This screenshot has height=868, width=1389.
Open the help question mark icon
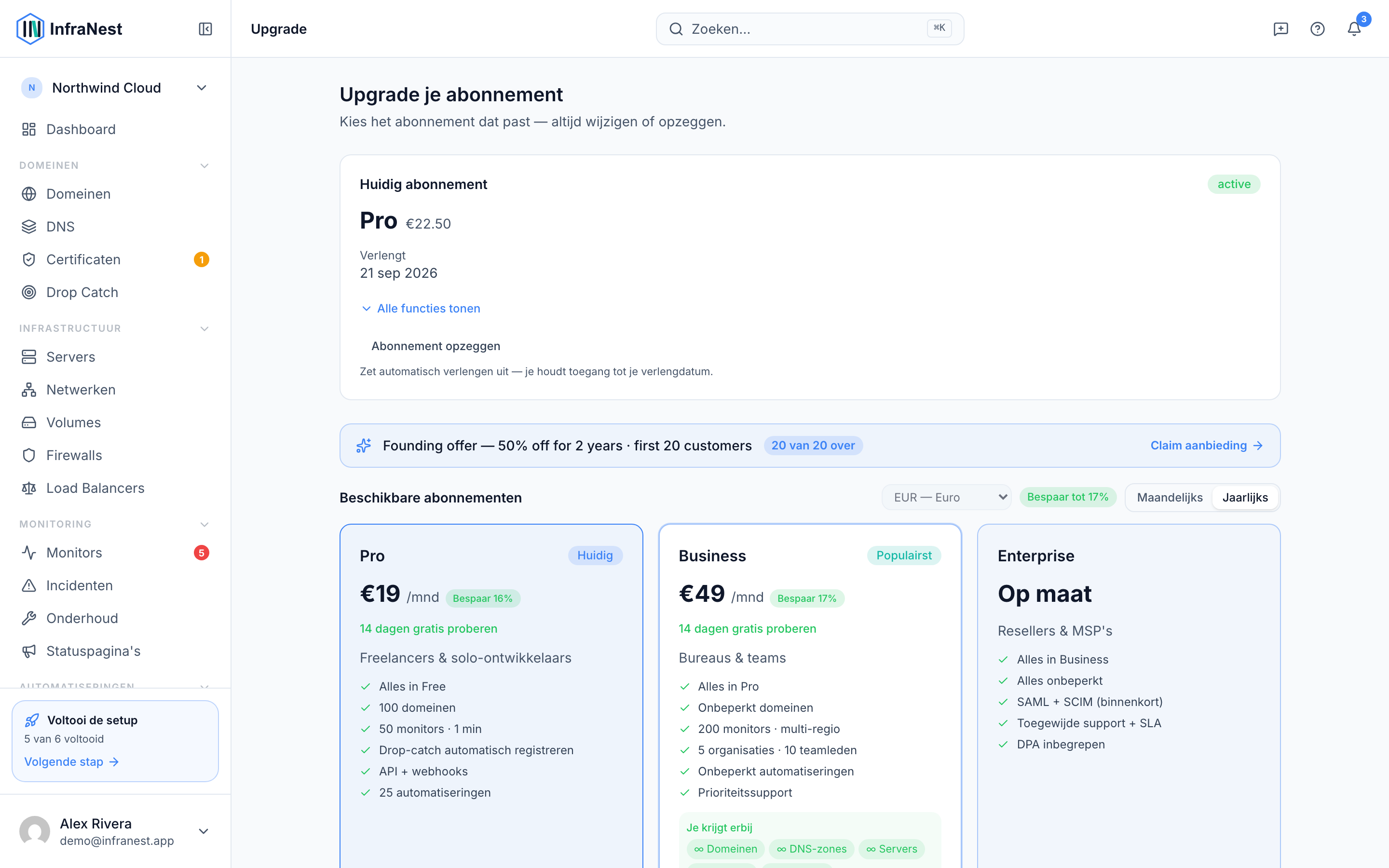tap(1317, 29)
